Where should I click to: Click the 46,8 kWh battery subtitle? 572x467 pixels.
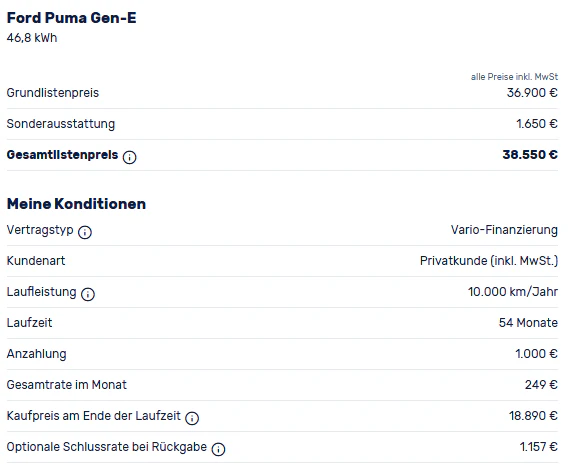click(x=32, y=38)
